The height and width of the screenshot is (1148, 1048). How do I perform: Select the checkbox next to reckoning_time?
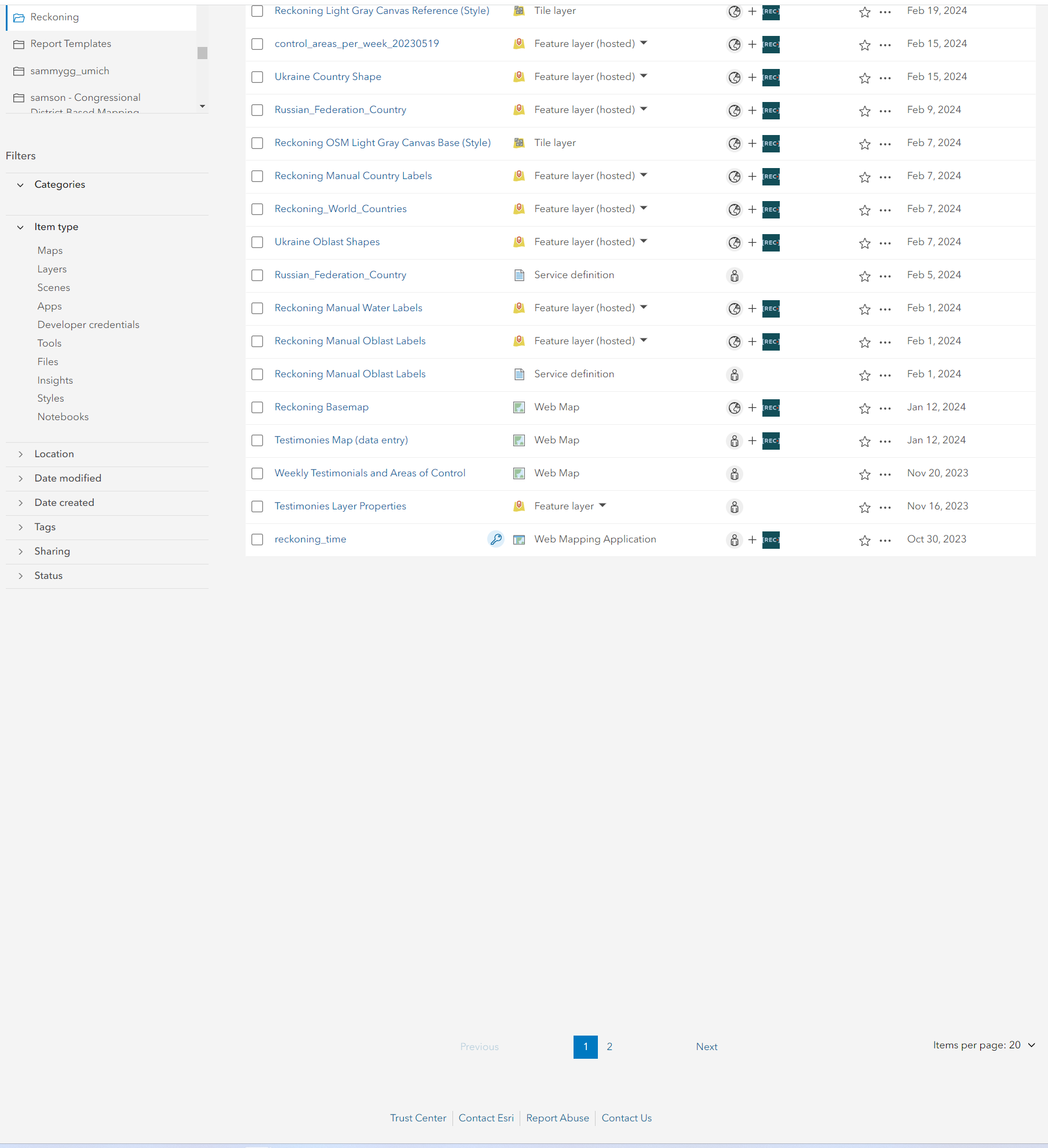pos(257,540)
